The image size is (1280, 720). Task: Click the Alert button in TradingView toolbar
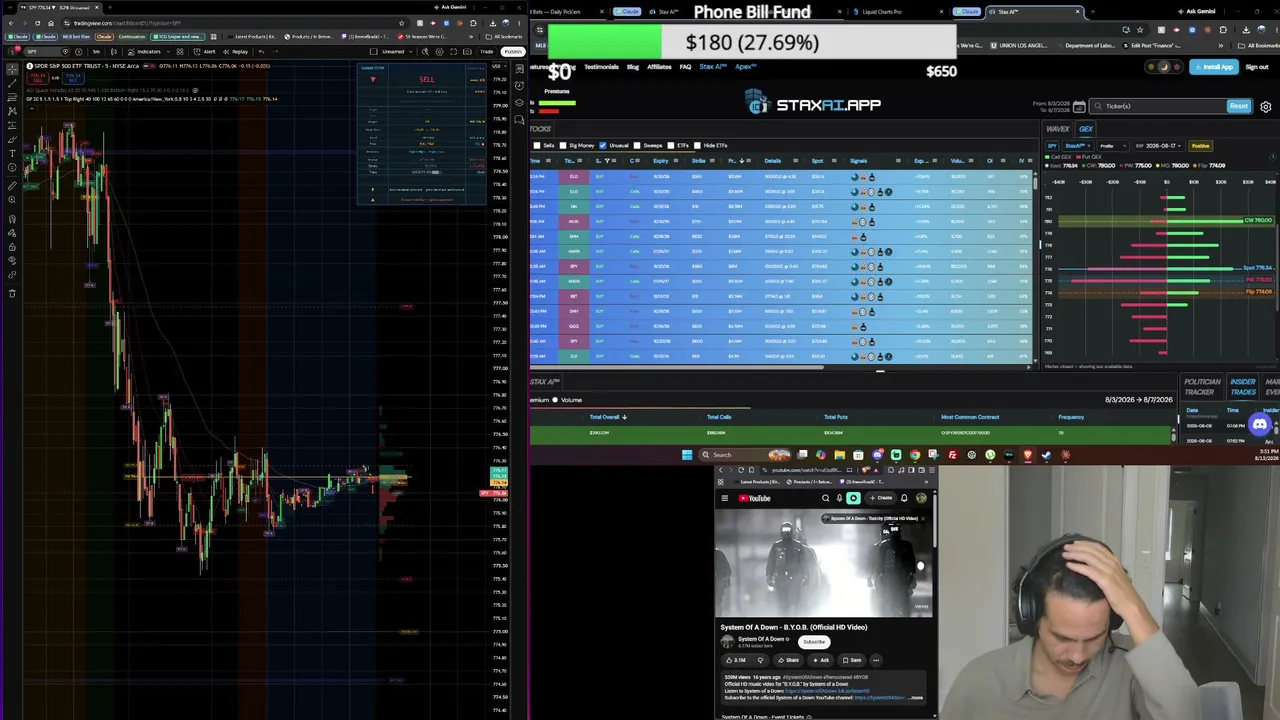coord(206,51)
